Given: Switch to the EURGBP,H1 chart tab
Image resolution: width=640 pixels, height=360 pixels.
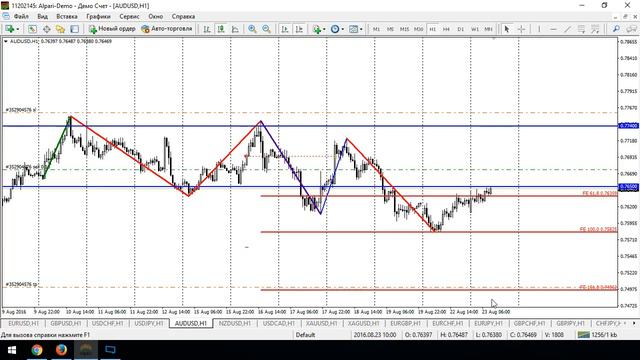Looking at the screenshot, I should pos(405,323).
